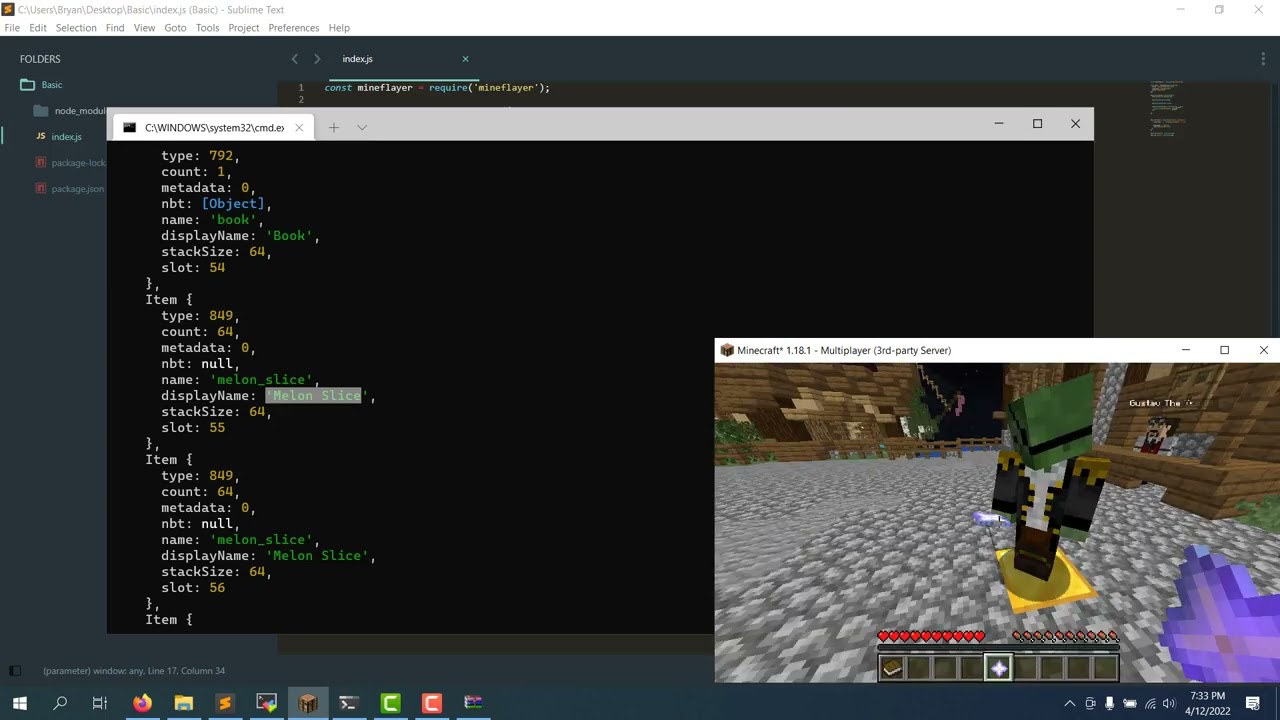Add a new terminal tab
Image resolution: width=1280 pixels, height=720 pixels.
pos(334,128)
